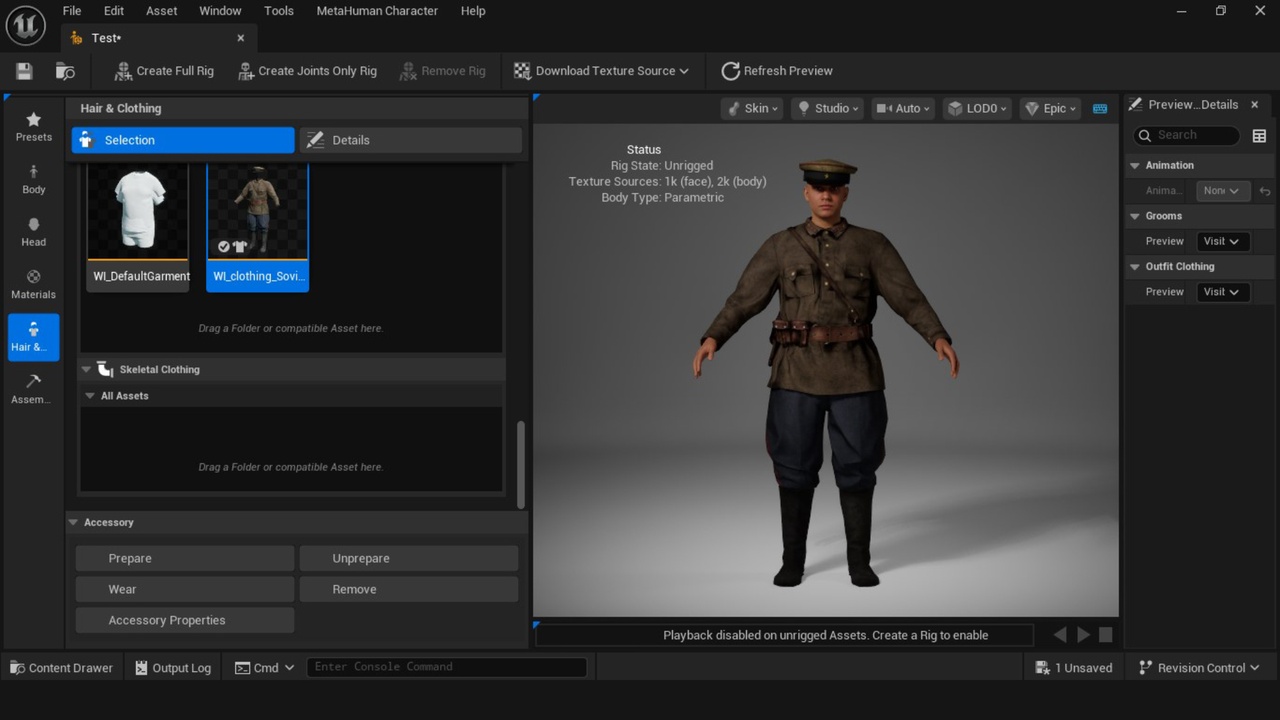1280x720 pixels.
Task: Open the Output Log
Action: click(x=173, y=668)
